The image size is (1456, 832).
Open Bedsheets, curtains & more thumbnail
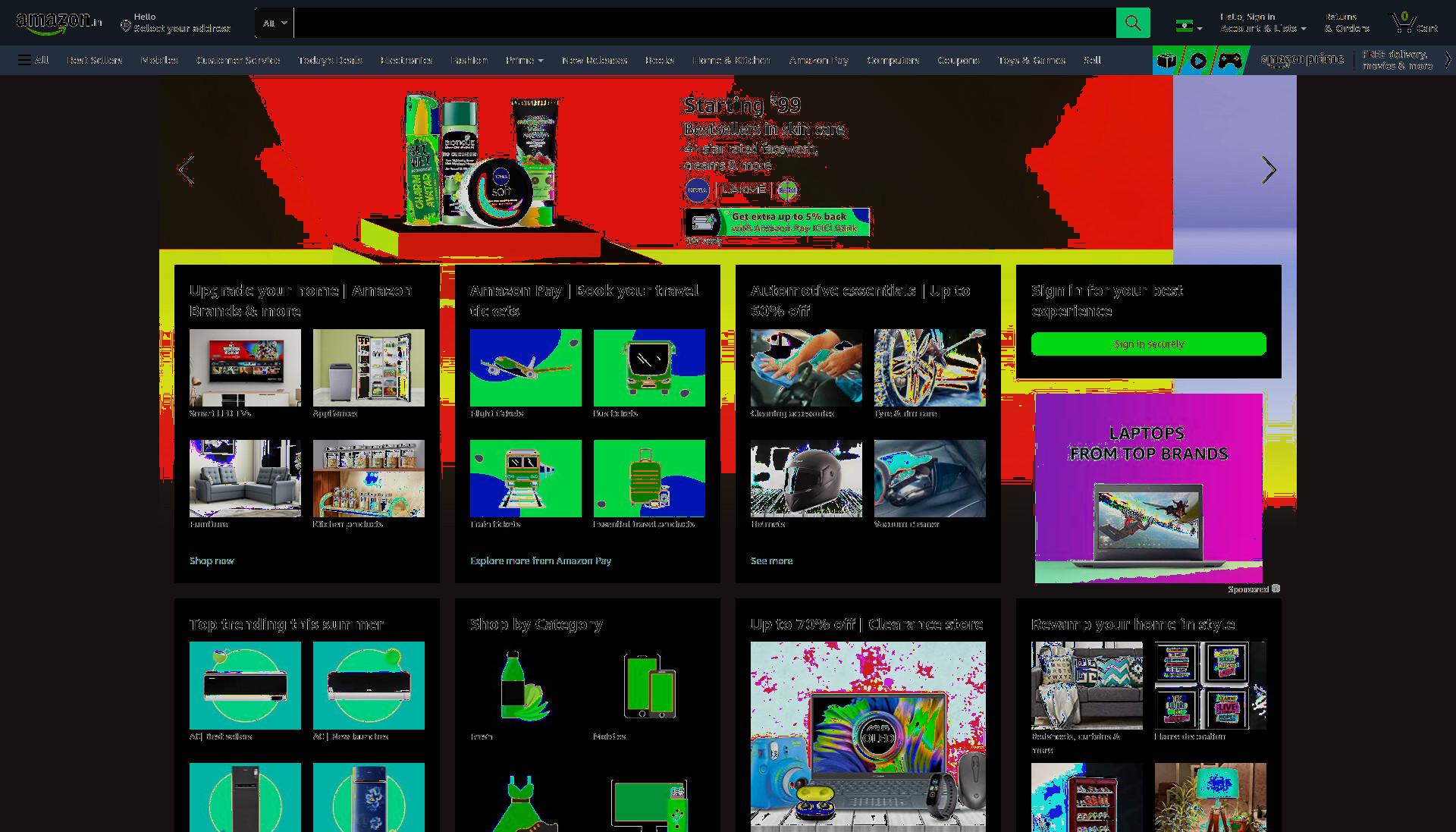(x=1087, y=686)
